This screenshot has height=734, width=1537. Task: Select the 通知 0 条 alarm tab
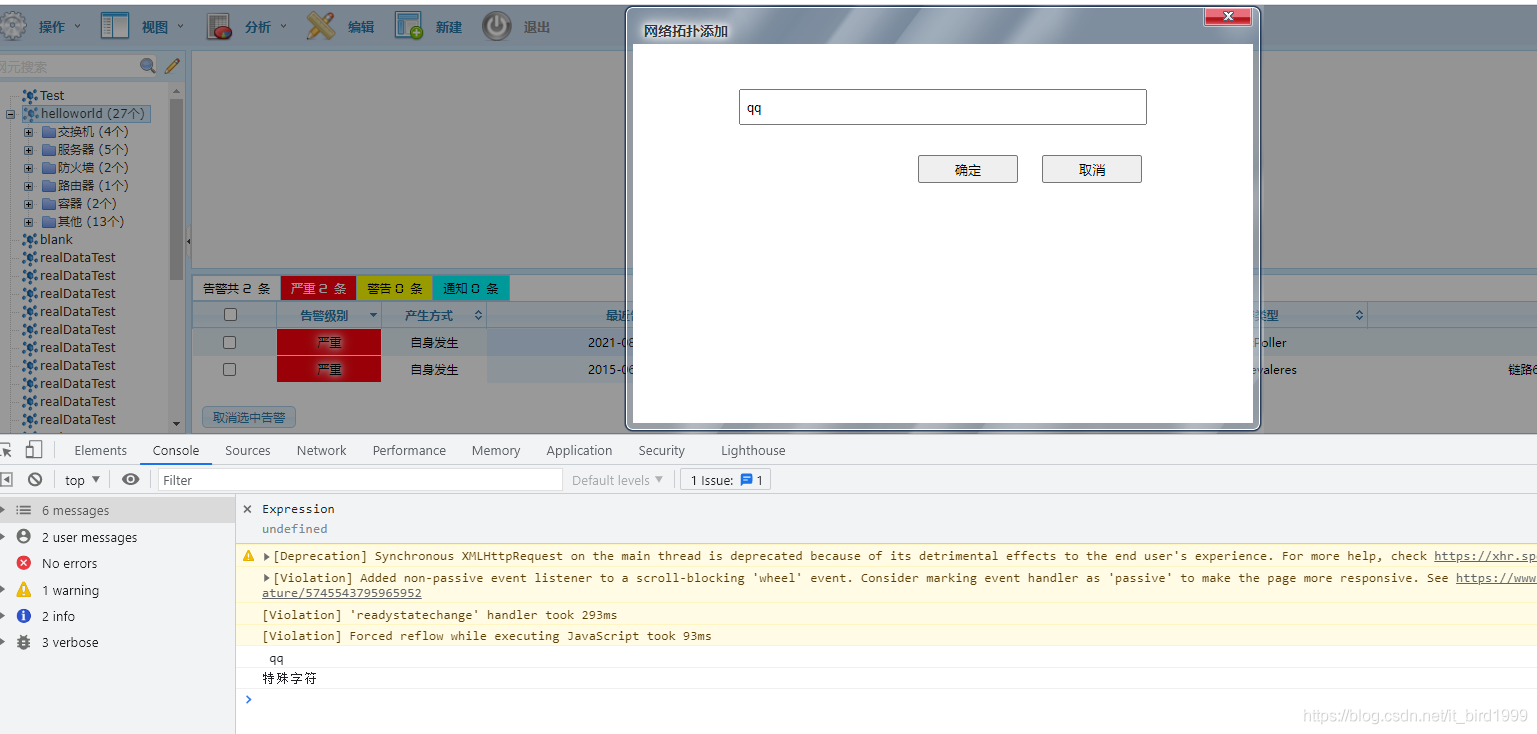[x=470, y=286]
